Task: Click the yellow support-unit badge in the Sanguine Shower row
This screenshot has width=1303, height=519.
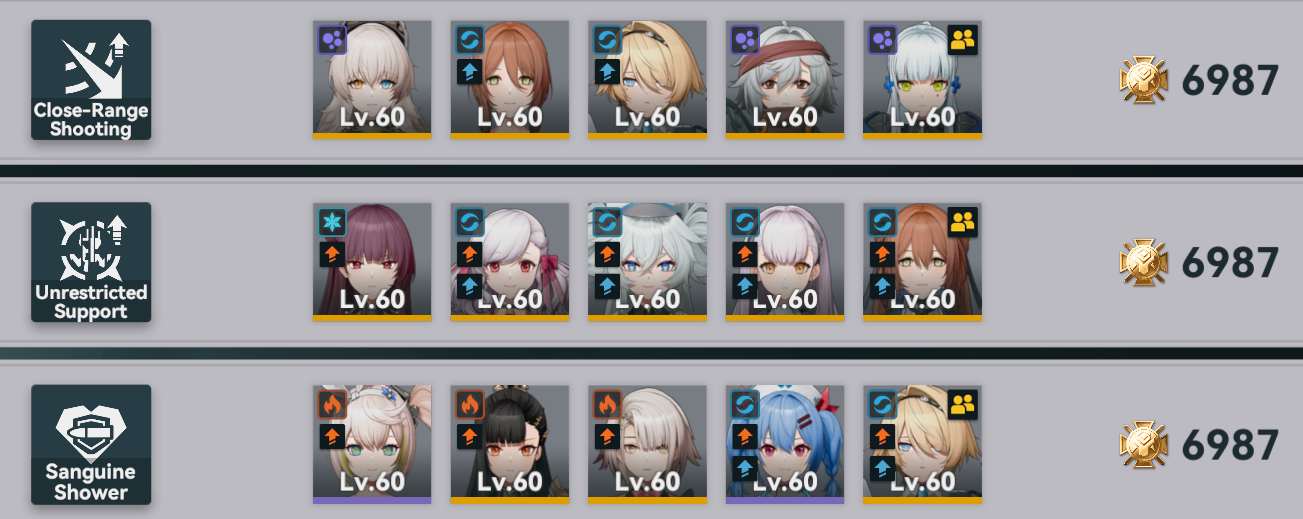Action: (962, 404)
